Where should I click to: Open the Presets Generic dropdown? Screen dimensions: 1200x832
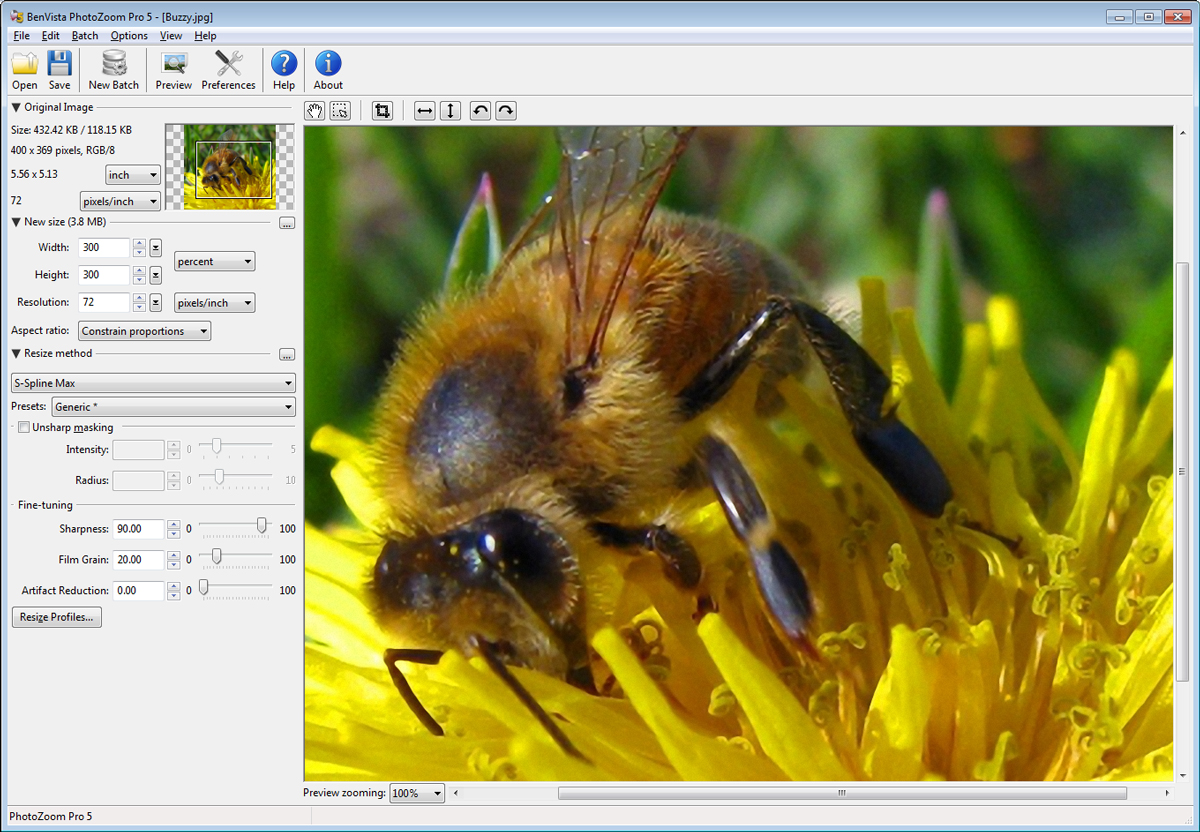point(174,407)
